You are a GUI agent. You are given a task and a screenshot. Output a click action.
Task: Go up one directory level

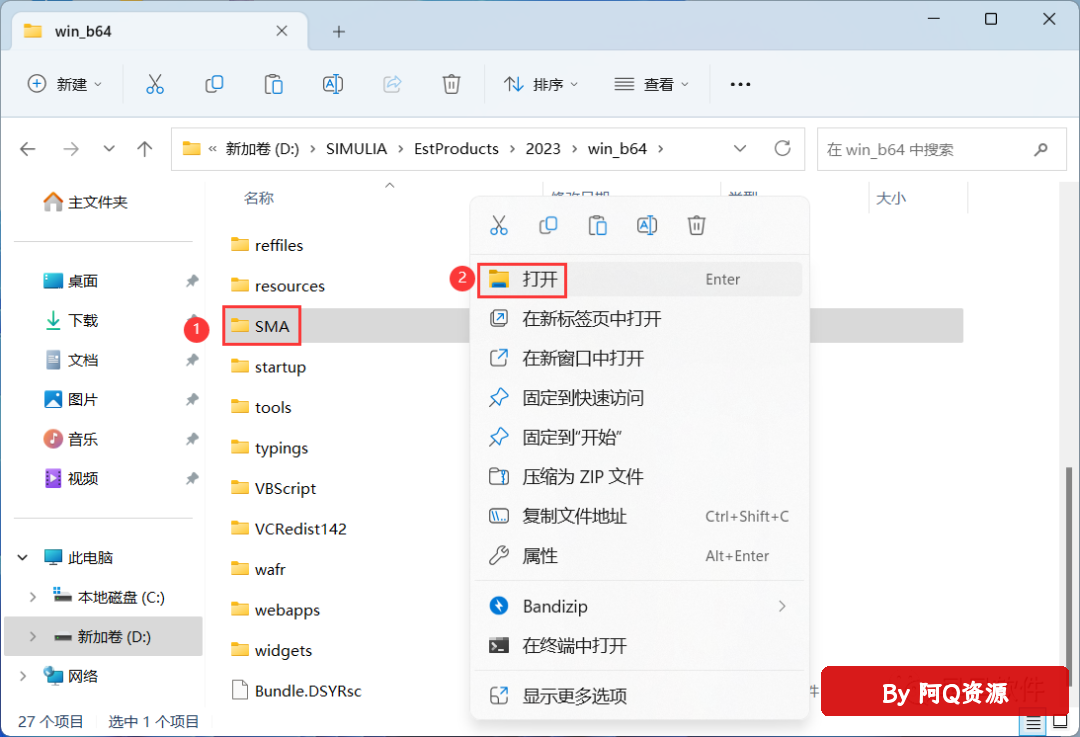pos(145,149)
